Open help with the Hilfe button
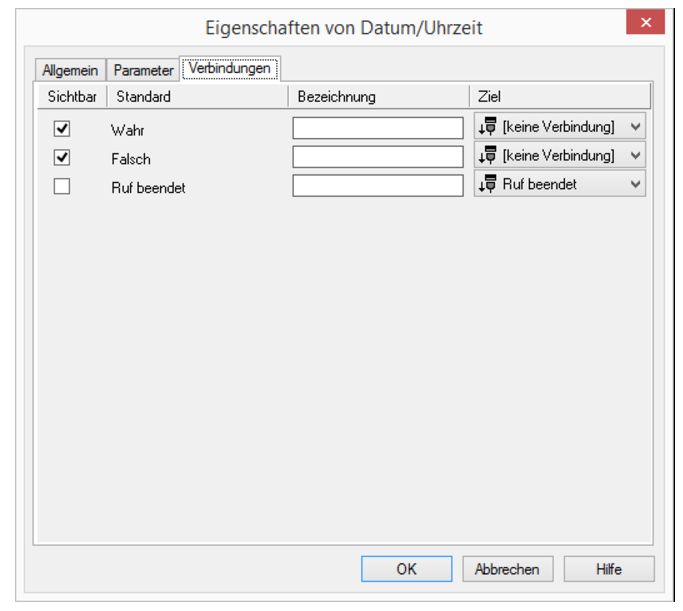This screenshot has width=683, height=611. [x=608, y=569]
